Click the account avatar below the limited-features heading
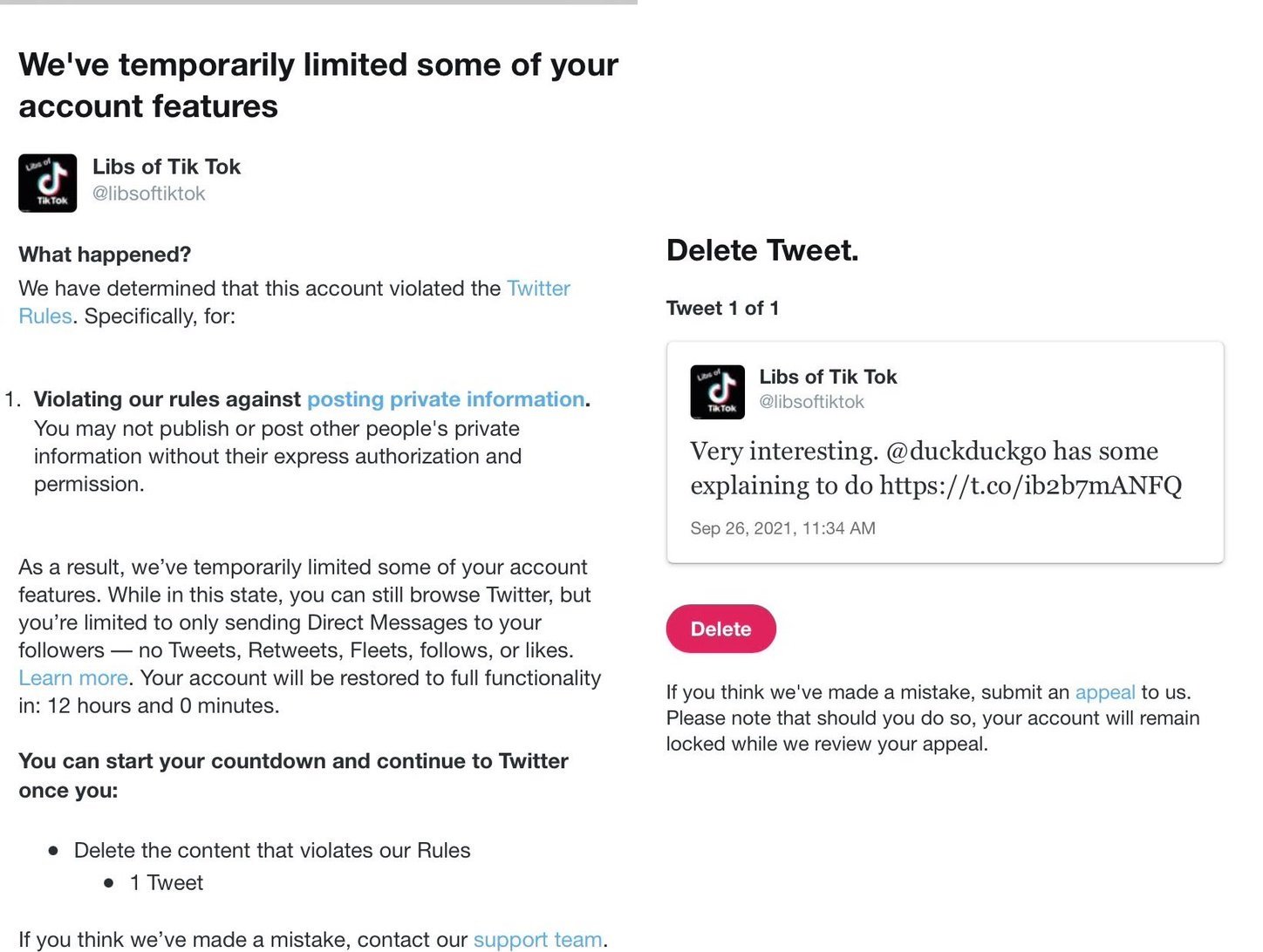The height and width of the screenshot is (952, 1263). 48,183
